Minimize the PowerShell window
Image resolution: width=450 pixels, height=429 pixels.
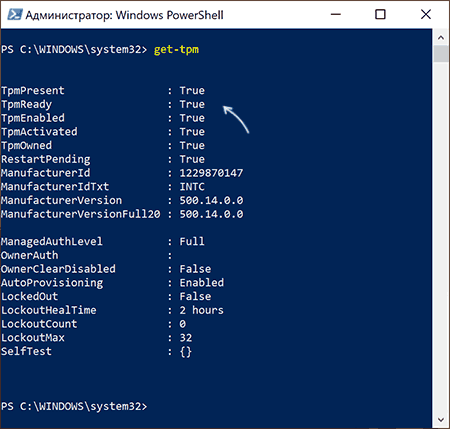click(336, 15)
